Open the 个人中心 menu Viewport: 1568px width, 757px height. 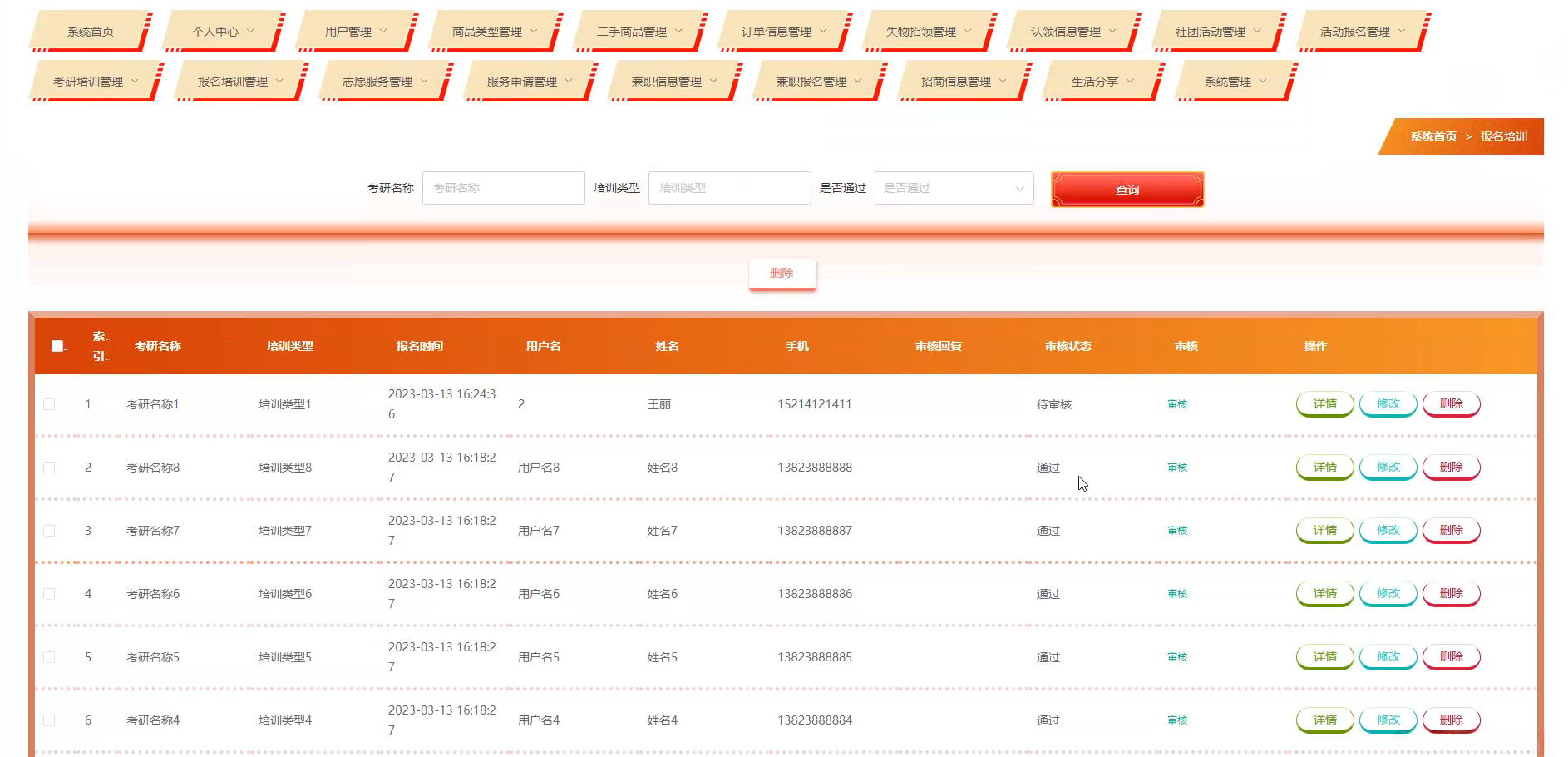tap(223, 32)
